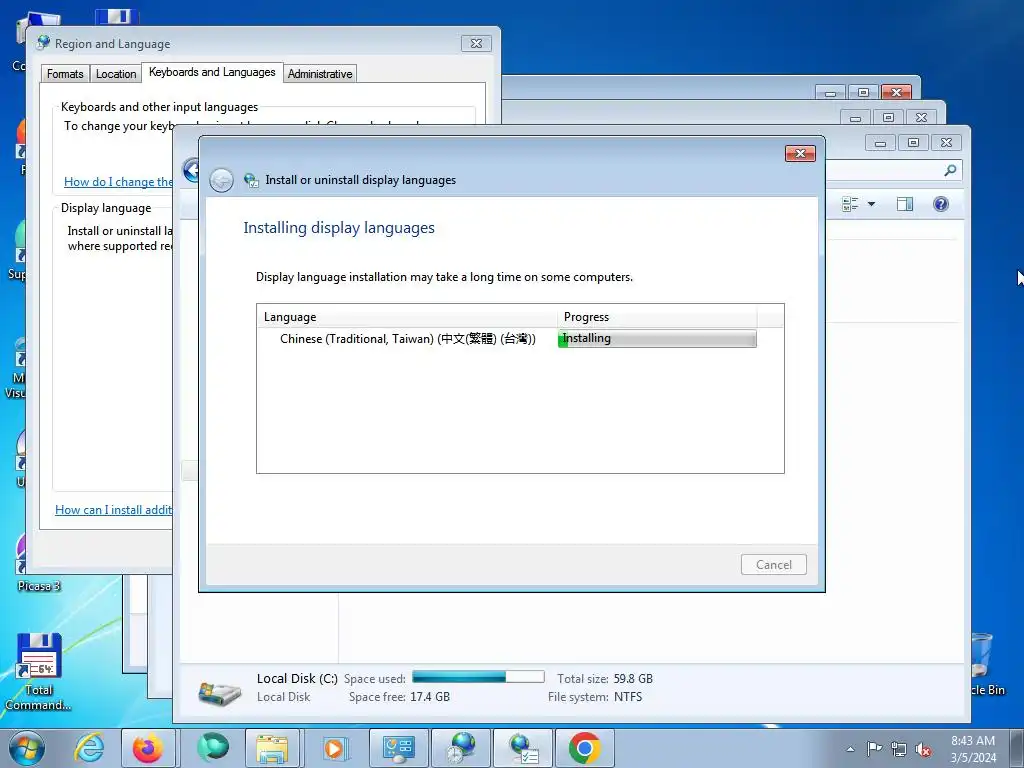Image resolution: width=1024 pixels, height=768 pixels.
Task: Maximize the front Explorer window
Action: pyautogui.click(x=913, y=142)
